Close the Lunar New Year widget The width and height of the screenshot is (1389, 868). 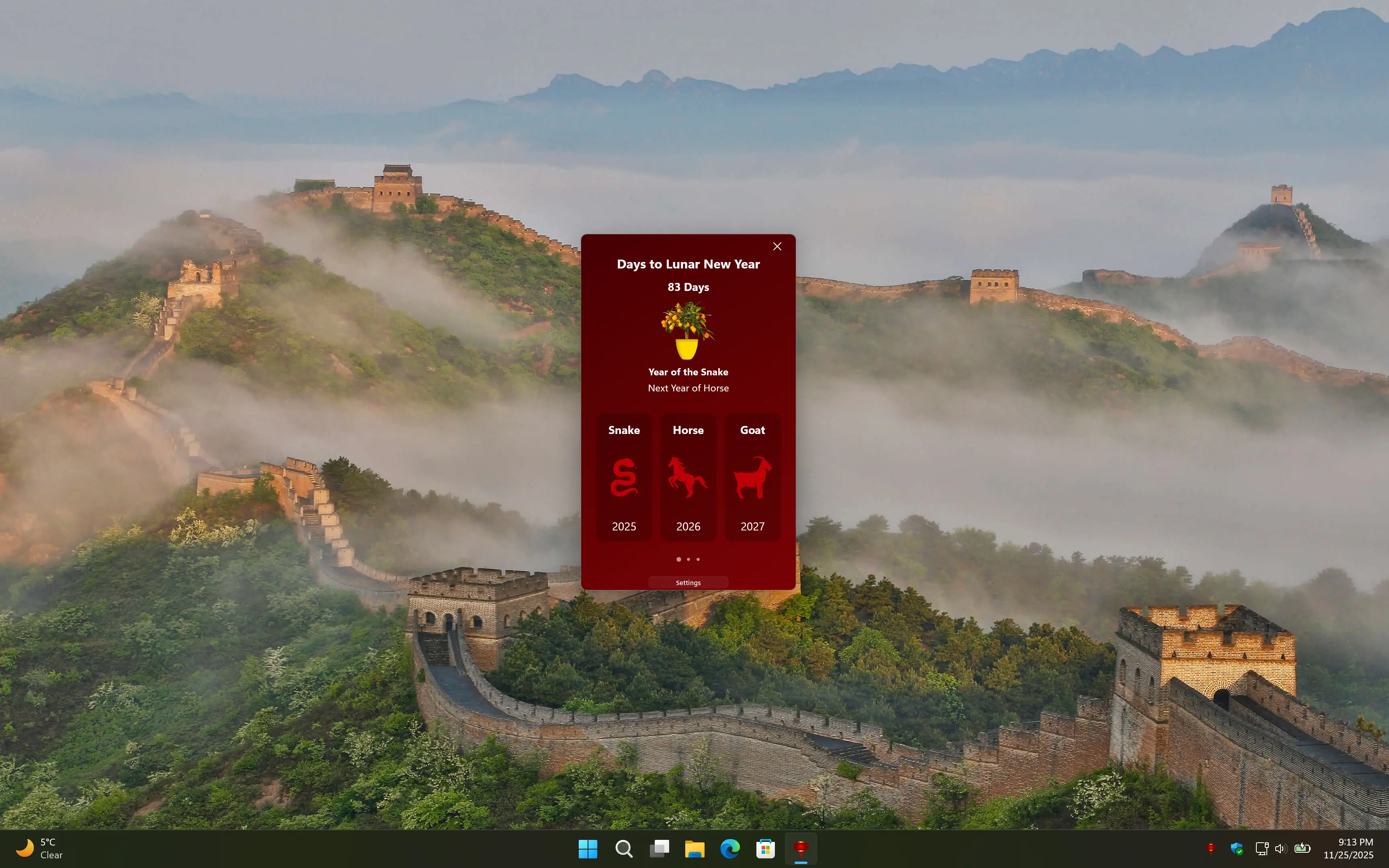click(777, 246)
